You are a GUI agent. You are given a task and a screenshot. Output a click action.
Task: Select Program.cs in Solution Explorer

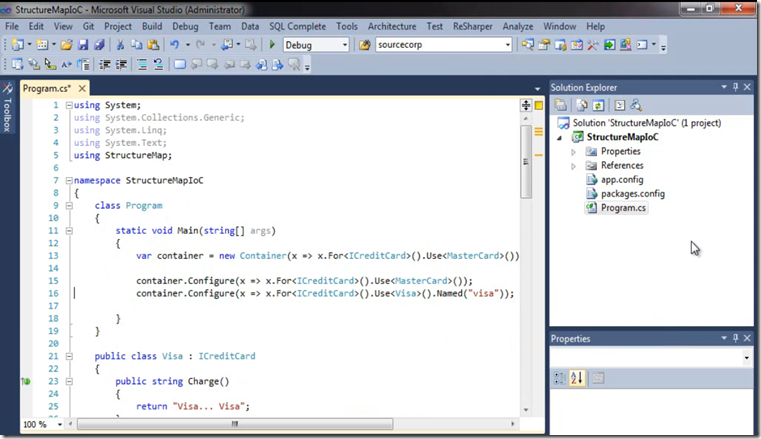(623, 208)
